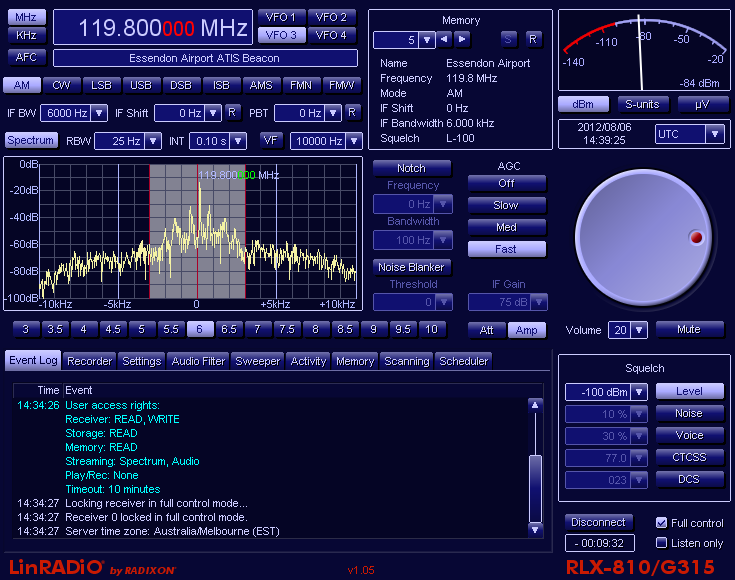Open the Activity tab

point(308,361)
